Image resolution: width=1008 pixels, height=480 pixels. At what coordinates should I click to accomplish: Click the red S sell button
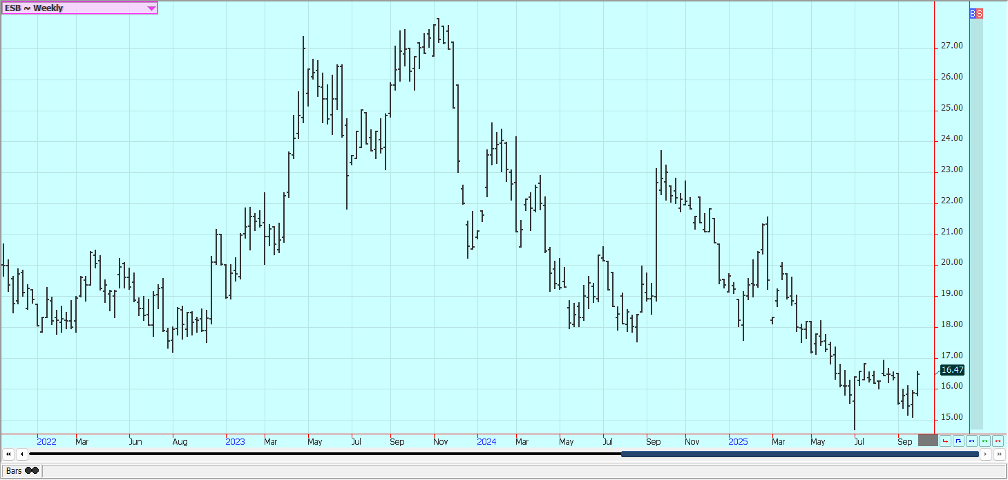pyautogui.click(x=979, y=13)
